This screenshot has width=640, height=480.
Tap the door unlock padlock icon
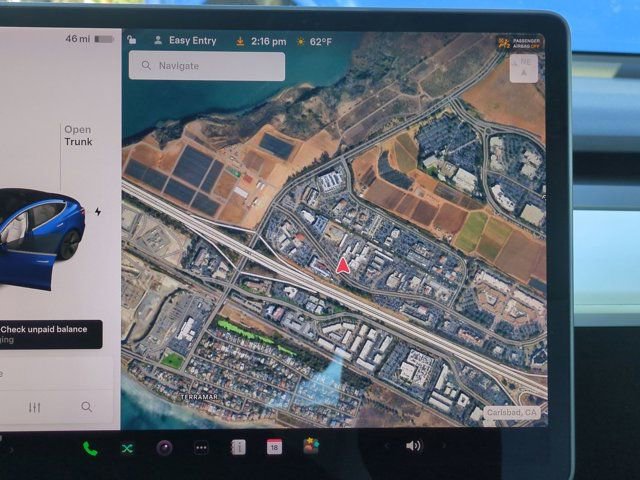(x=131, y=40)
